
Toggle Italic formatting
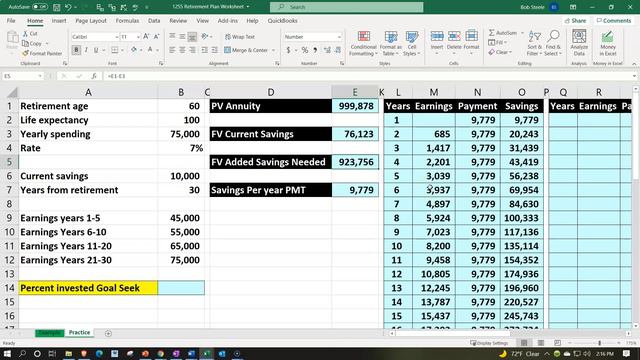[x=86, y=50]
